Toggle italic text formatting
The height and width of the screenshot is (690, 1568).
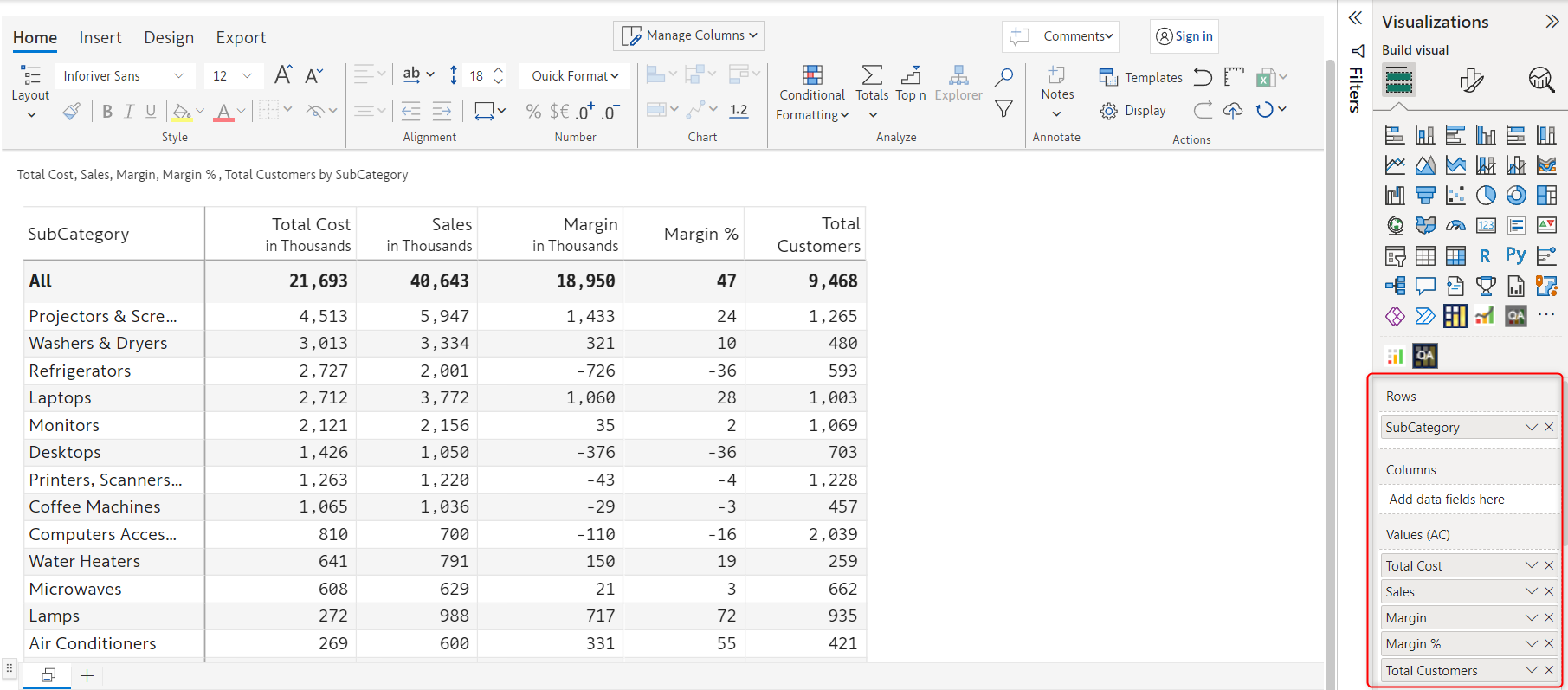(129, 111)
